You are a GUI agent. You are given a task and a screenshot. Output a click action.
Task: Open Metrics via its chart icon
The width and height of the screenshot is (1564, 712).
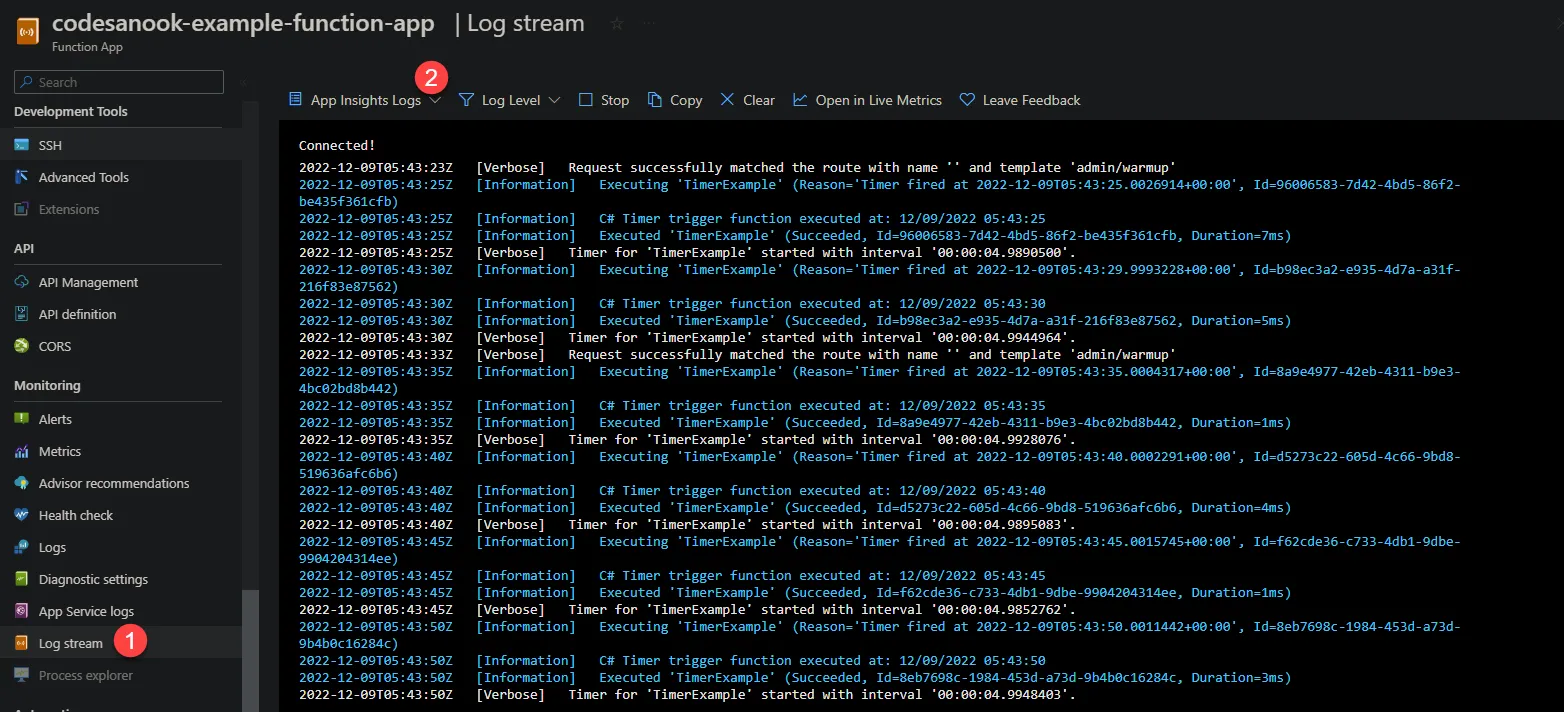click(21, 451)
